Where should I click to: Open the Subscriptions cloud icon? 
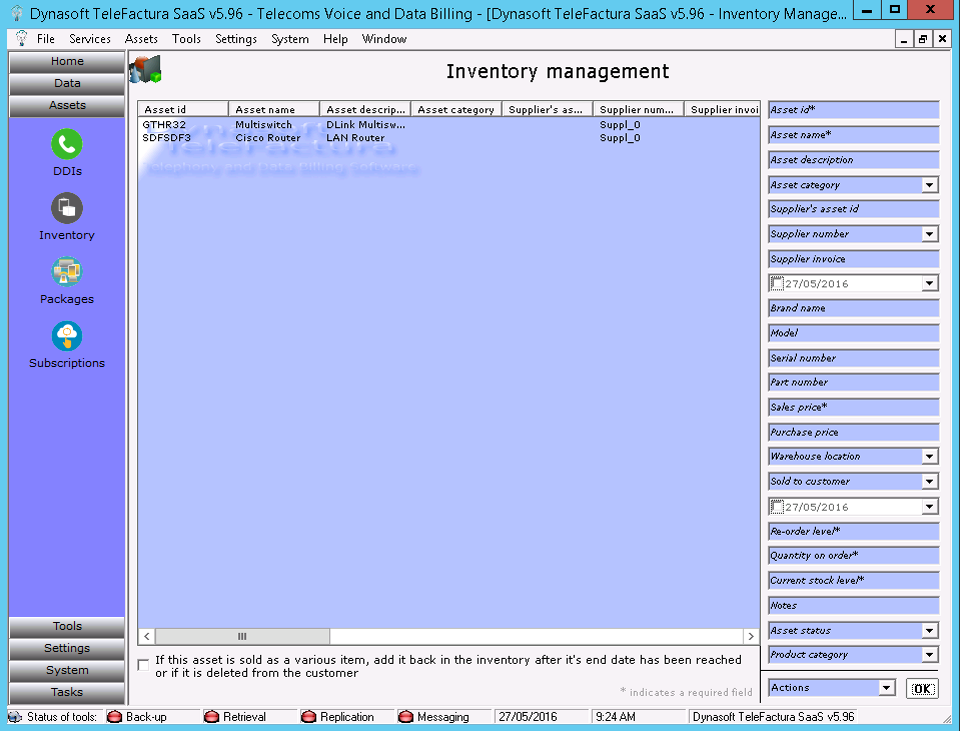[67, 336]
